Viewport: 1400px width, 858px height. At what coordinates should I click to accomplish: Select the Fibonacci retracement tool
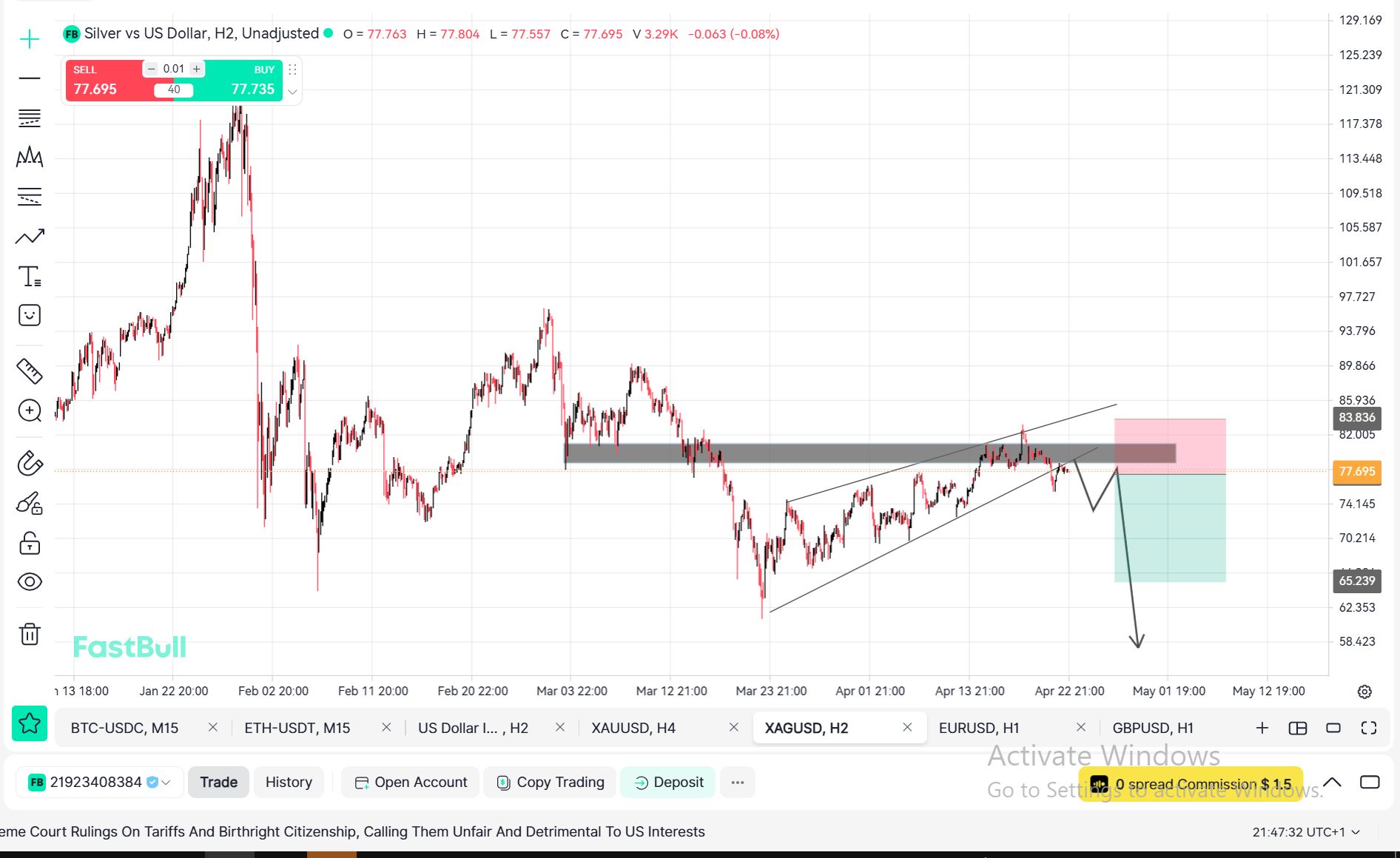[30, 118]
